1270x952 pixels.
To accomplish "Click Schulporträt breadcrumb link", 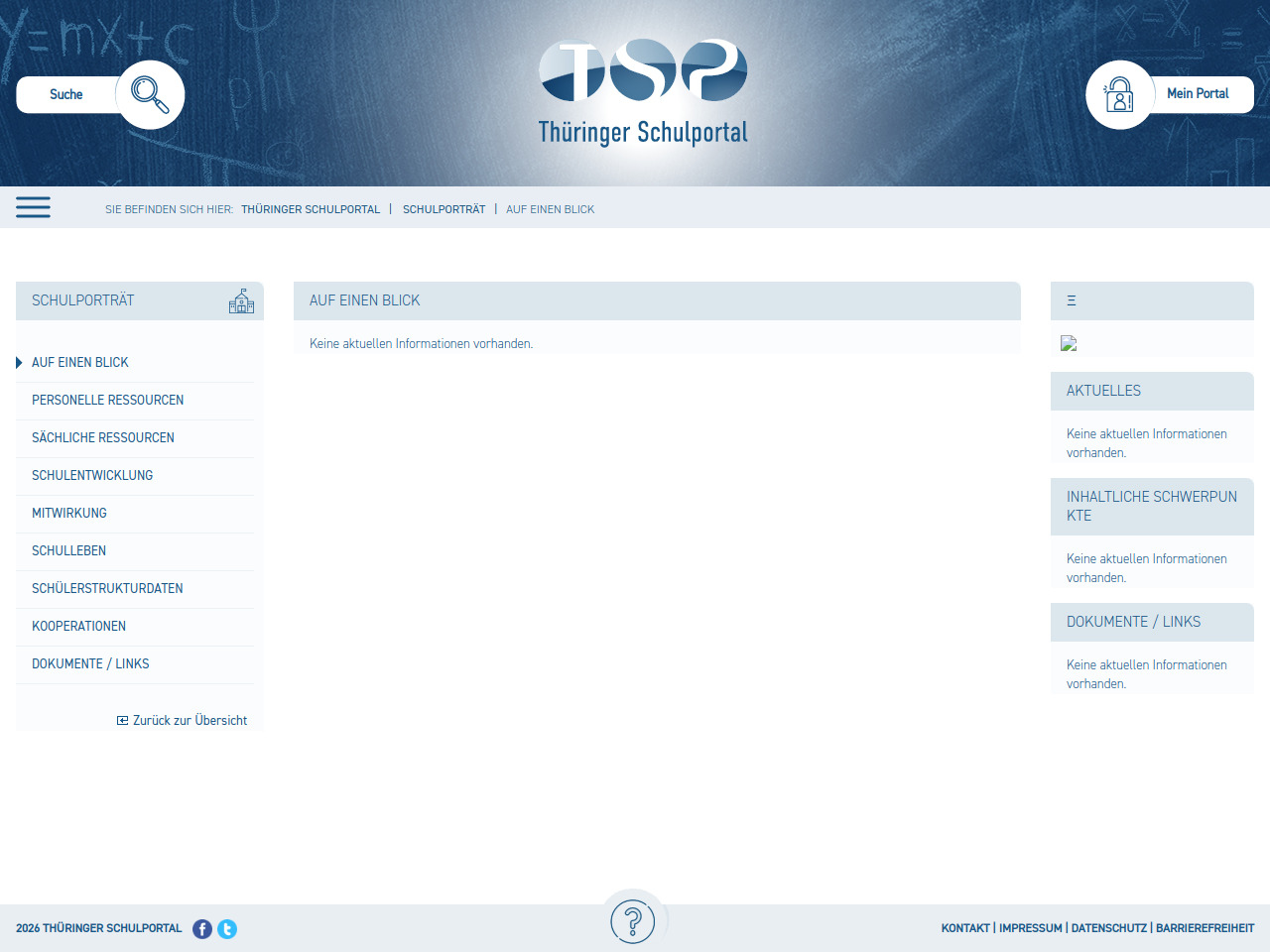I will coord(444,209).
